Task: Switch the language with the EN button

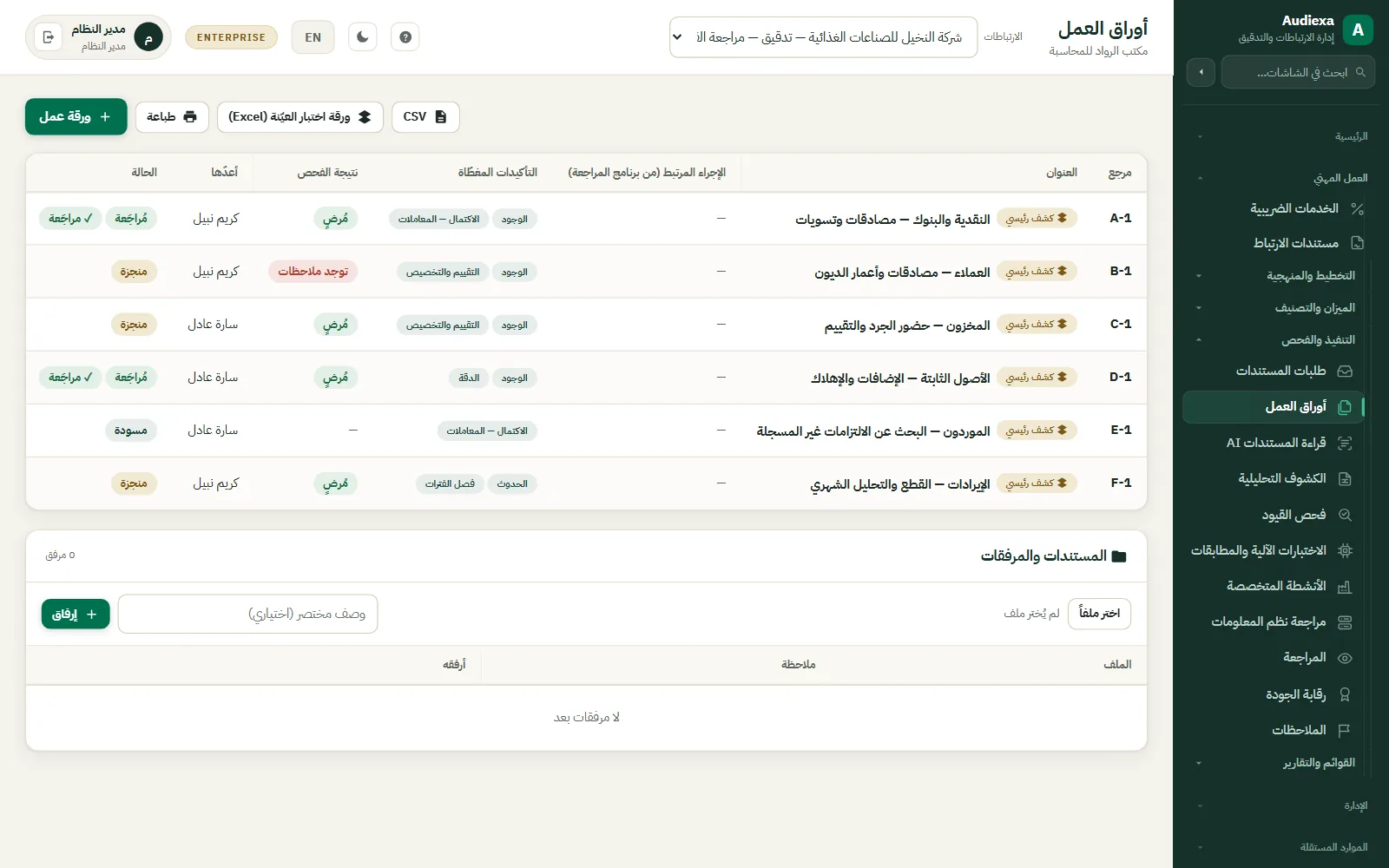Action: (313, 37)
